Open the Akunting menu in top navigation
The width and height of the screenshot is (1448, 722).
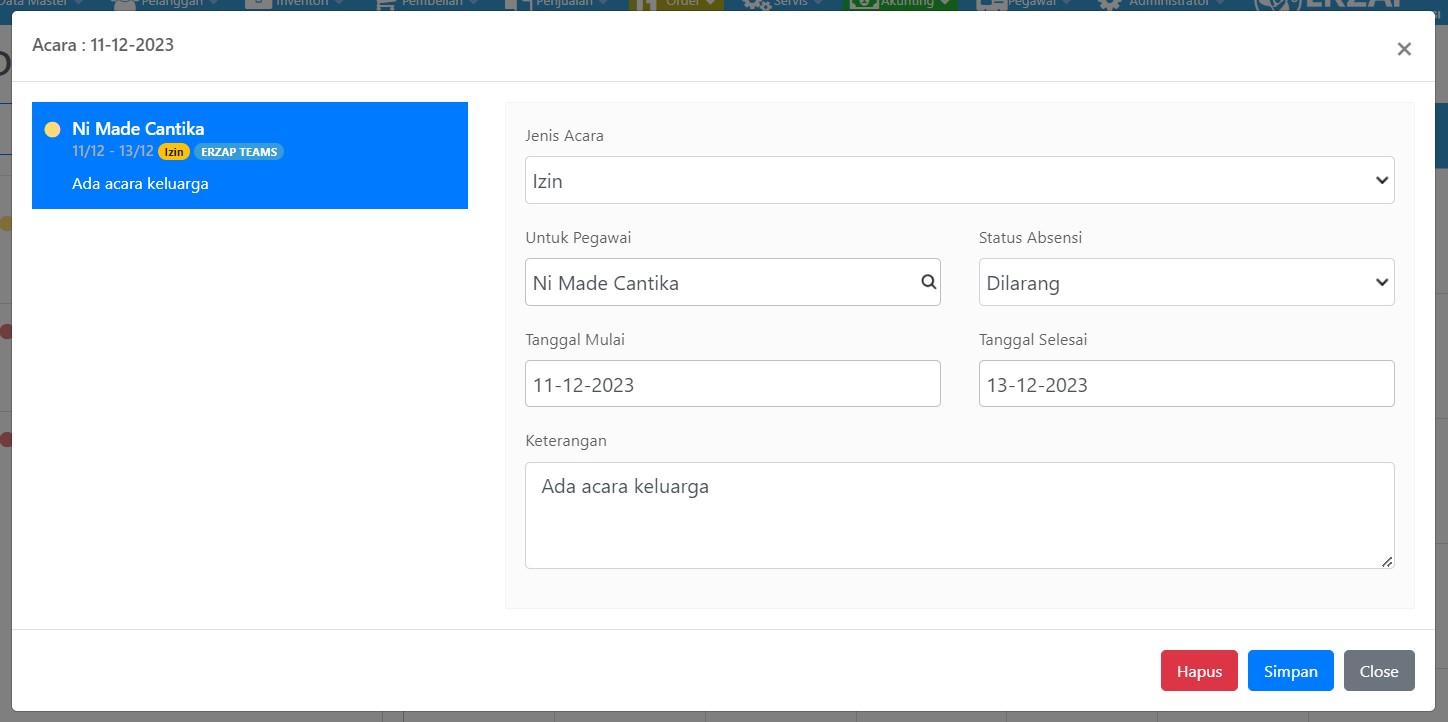[902, 4]
